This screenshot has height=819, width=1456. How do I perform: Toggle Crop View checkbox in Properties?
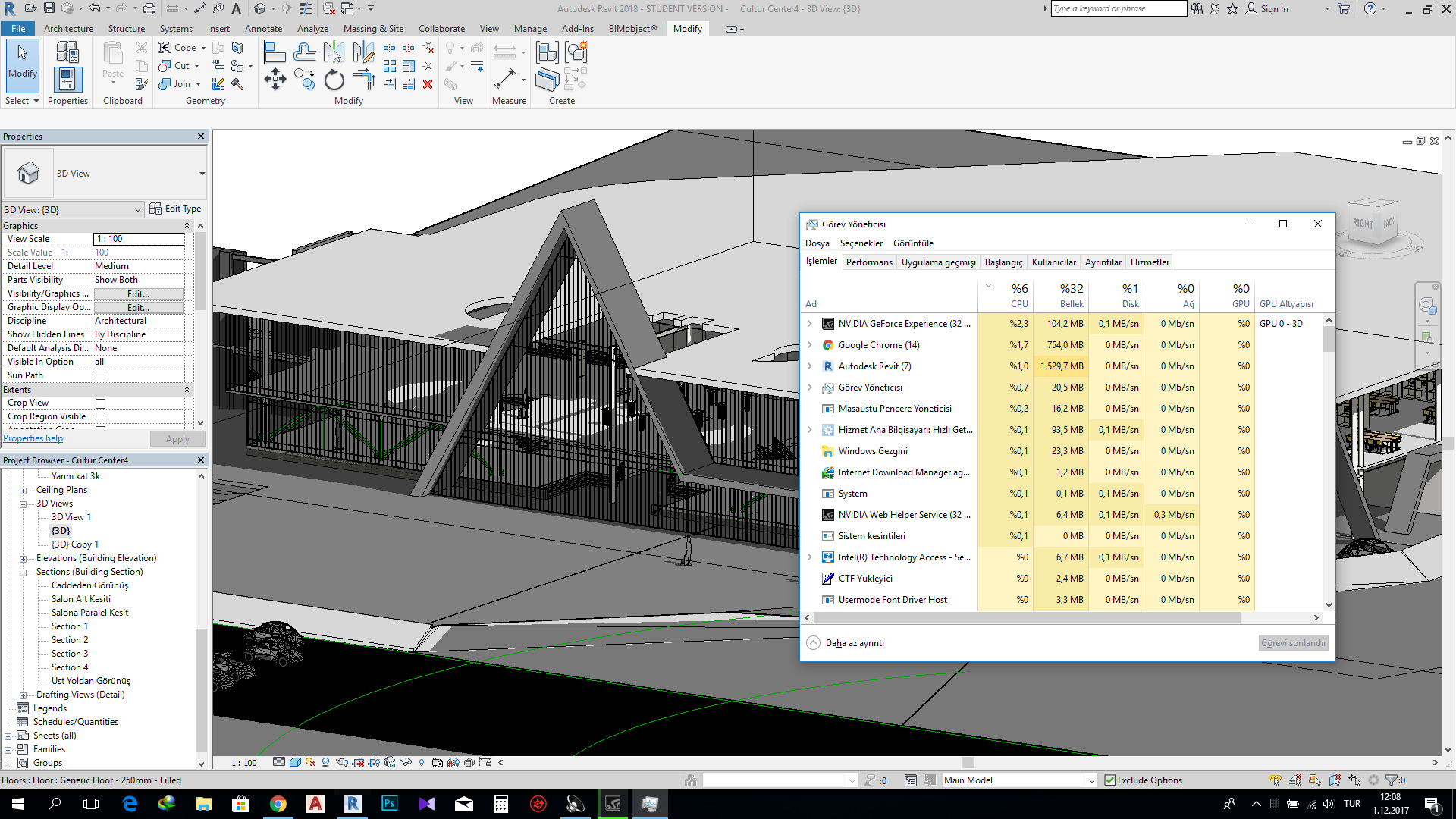[100, 402]
